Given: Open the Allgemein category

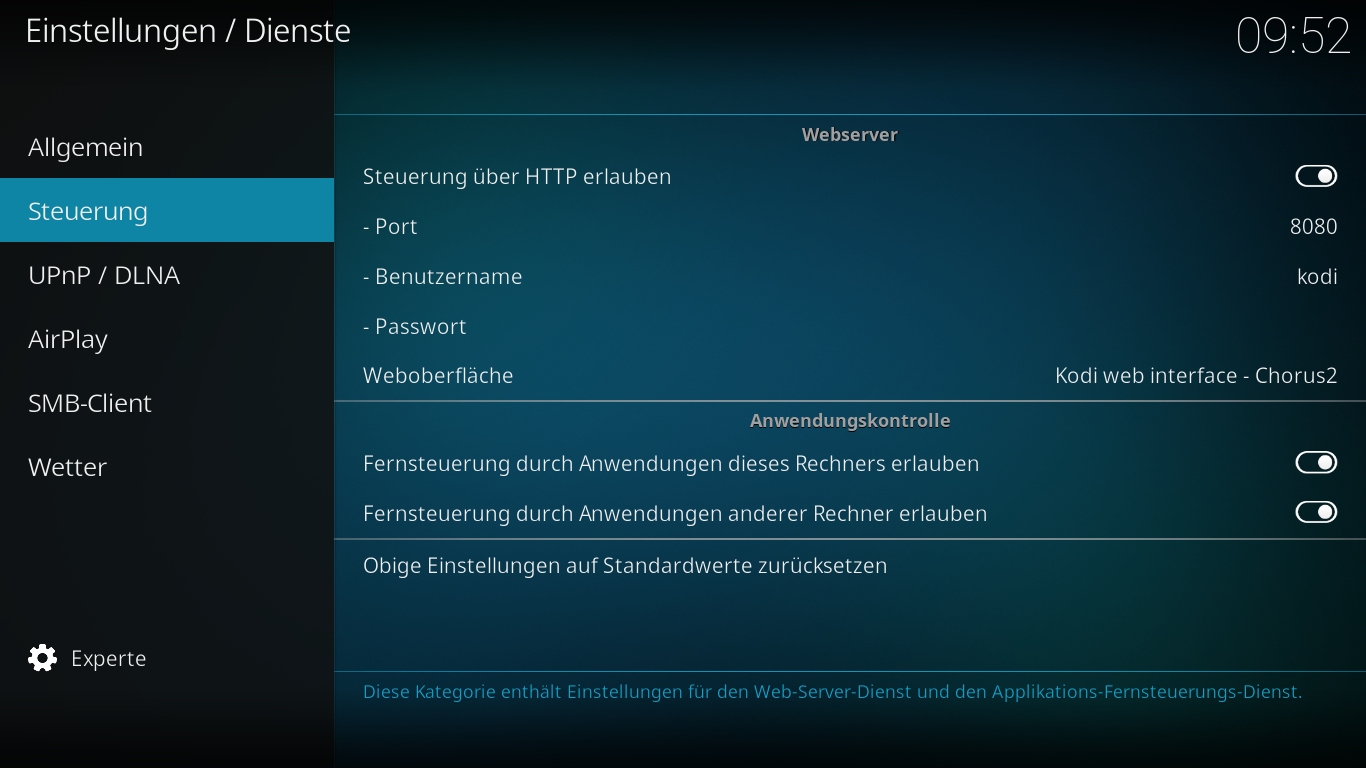Looking at the screenshot, I should [x=86, y=147].
